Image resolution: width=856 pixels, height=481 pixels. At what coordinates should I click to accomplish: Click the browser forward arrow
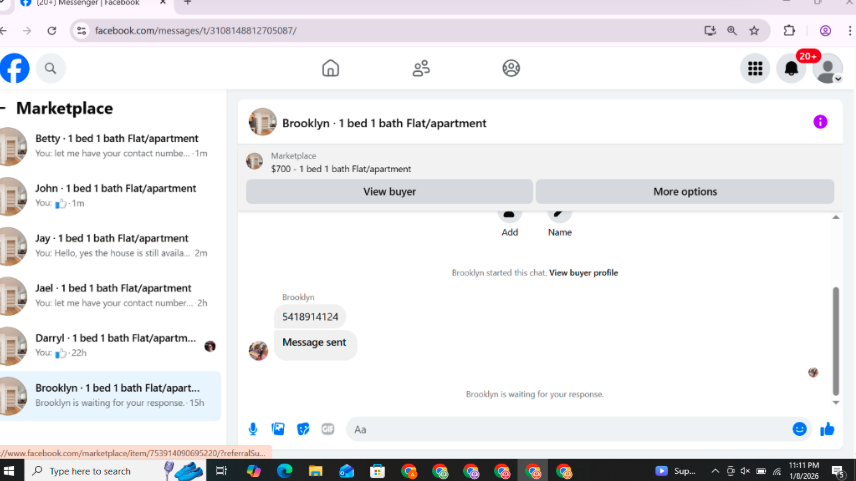(27, 31)
